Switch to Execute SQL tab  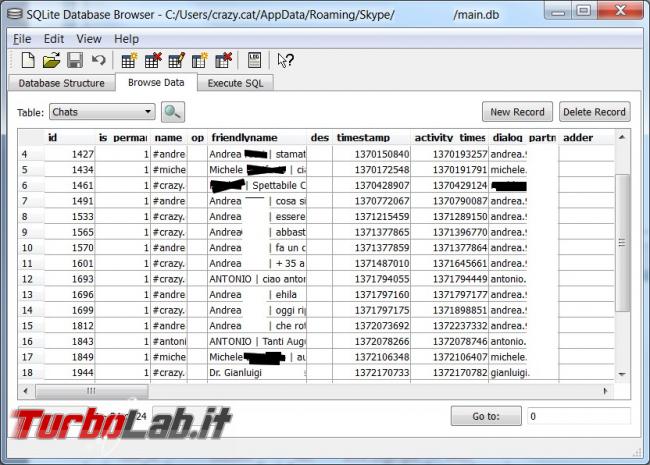point(235,83)
